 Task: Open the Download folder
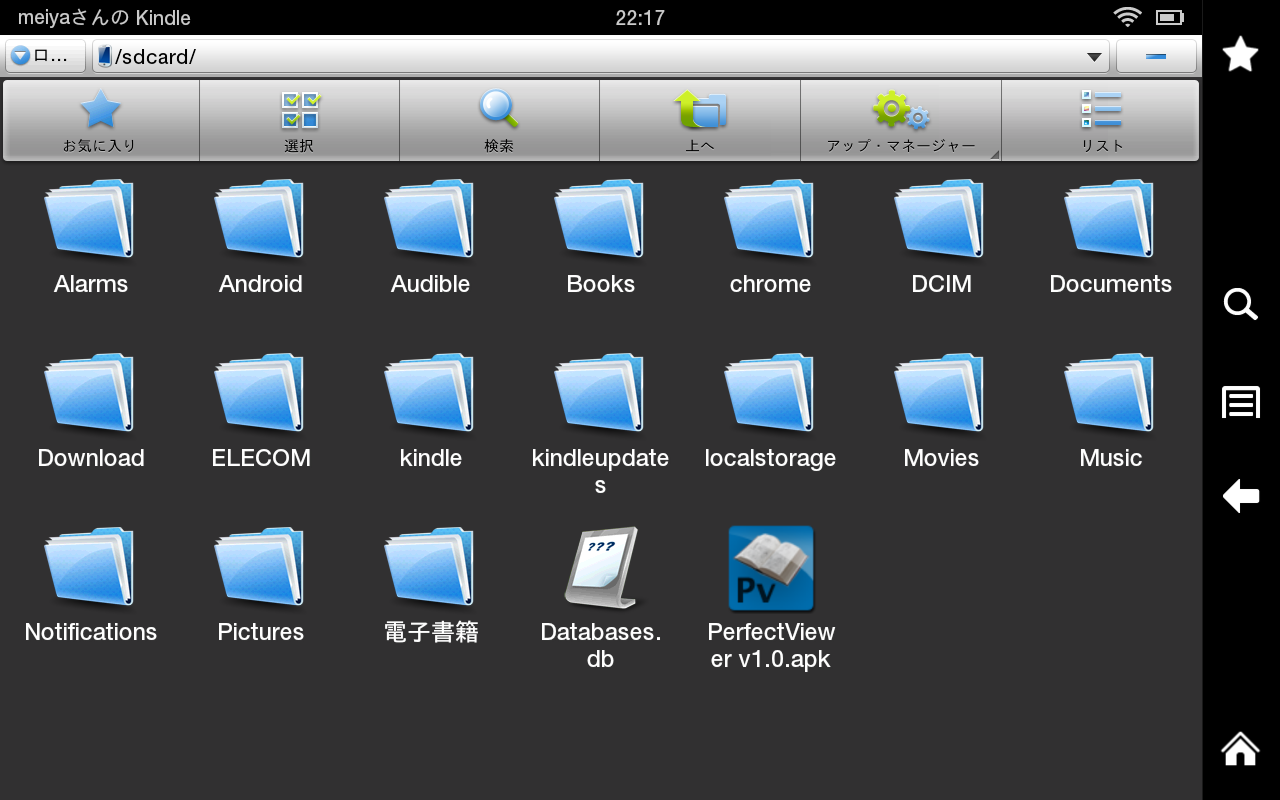tap(91, 411)
